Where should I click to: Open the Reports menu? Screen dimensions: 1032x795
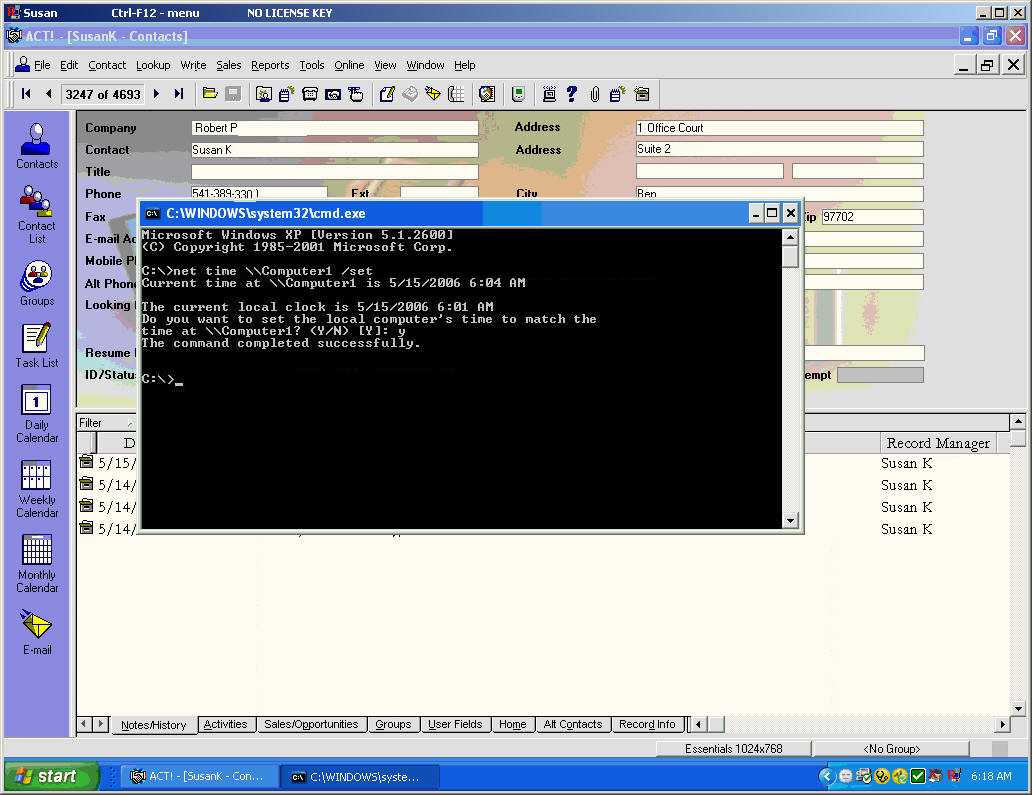270,65
